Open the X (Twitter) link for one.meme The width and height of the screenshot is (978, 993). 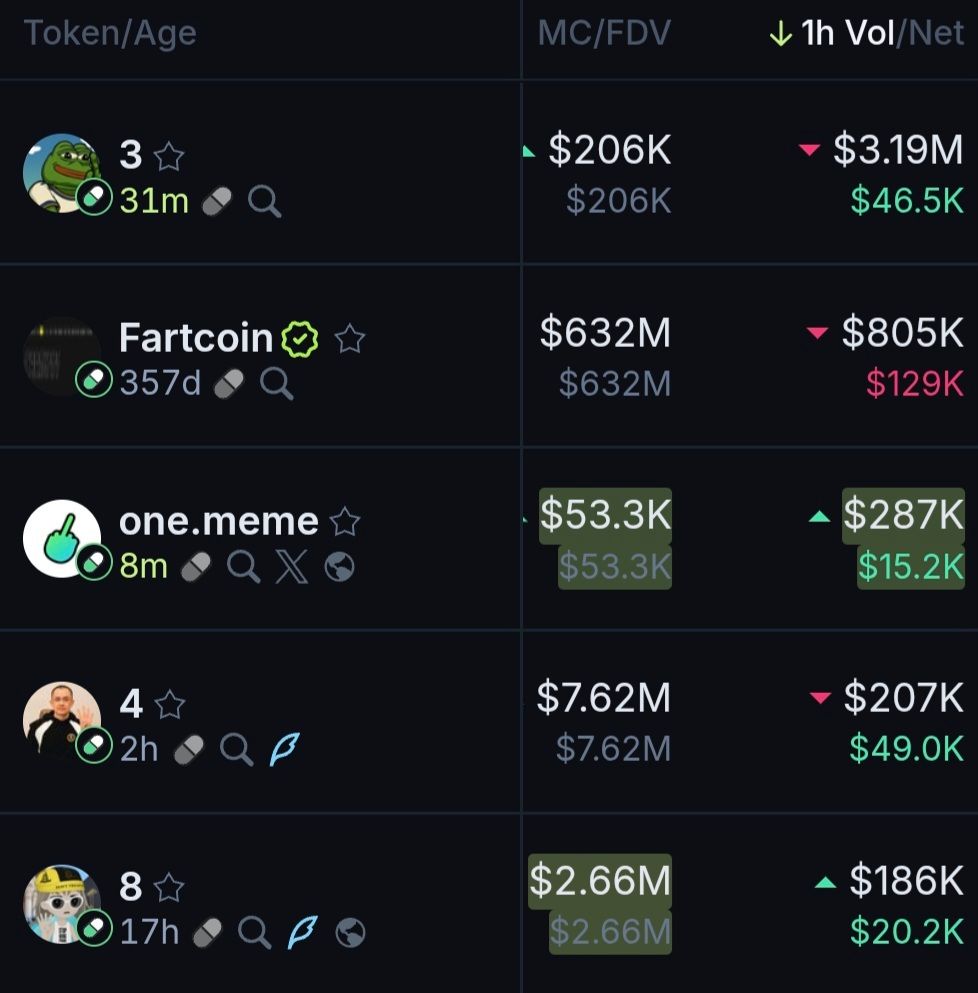point(291,568)
